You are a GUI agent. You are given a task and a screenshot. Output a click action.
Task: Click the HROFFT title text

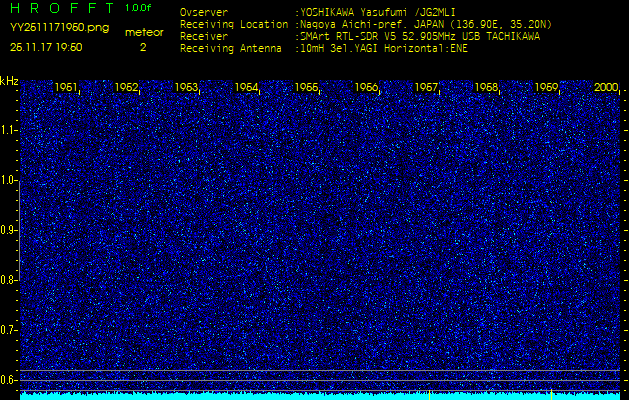[55, 10]
